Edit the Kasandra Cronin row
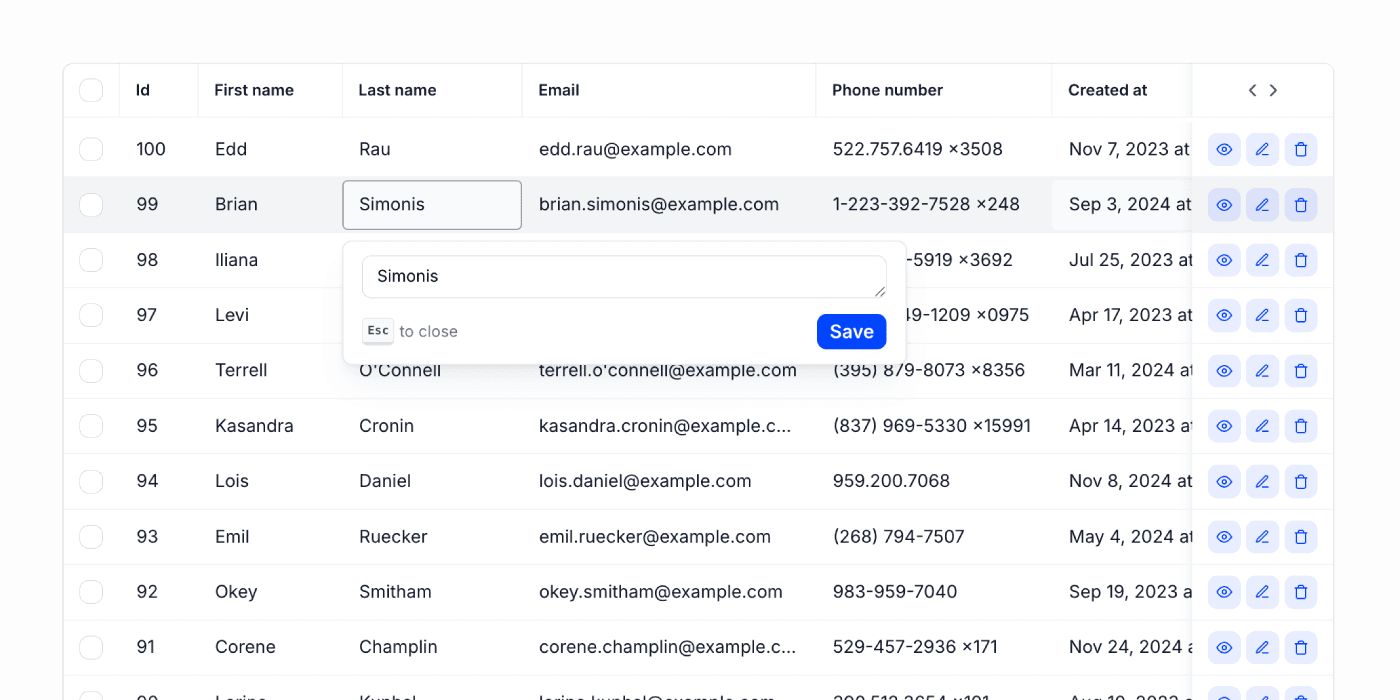This screenshot has height=700, width=1400. coord(1262,426)
